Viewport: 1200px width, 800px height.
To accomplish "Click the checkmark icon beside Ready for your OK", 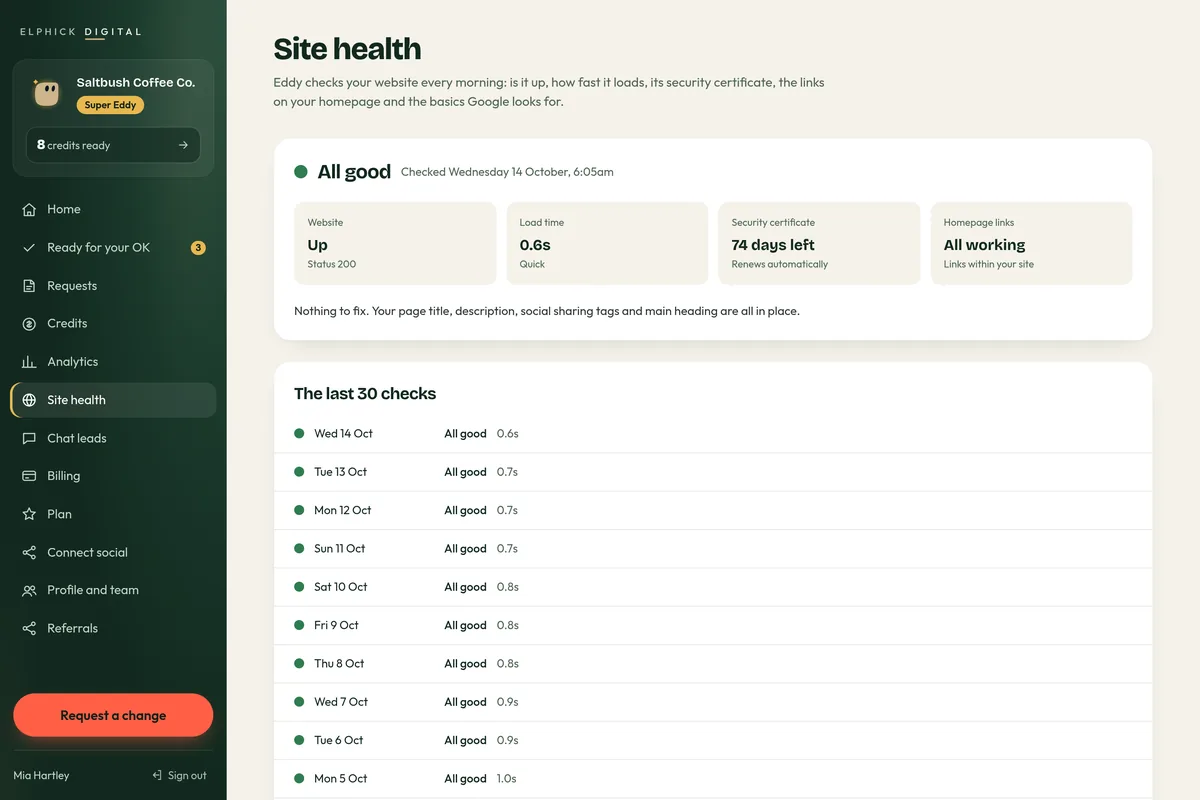I will tap(29, 247).
